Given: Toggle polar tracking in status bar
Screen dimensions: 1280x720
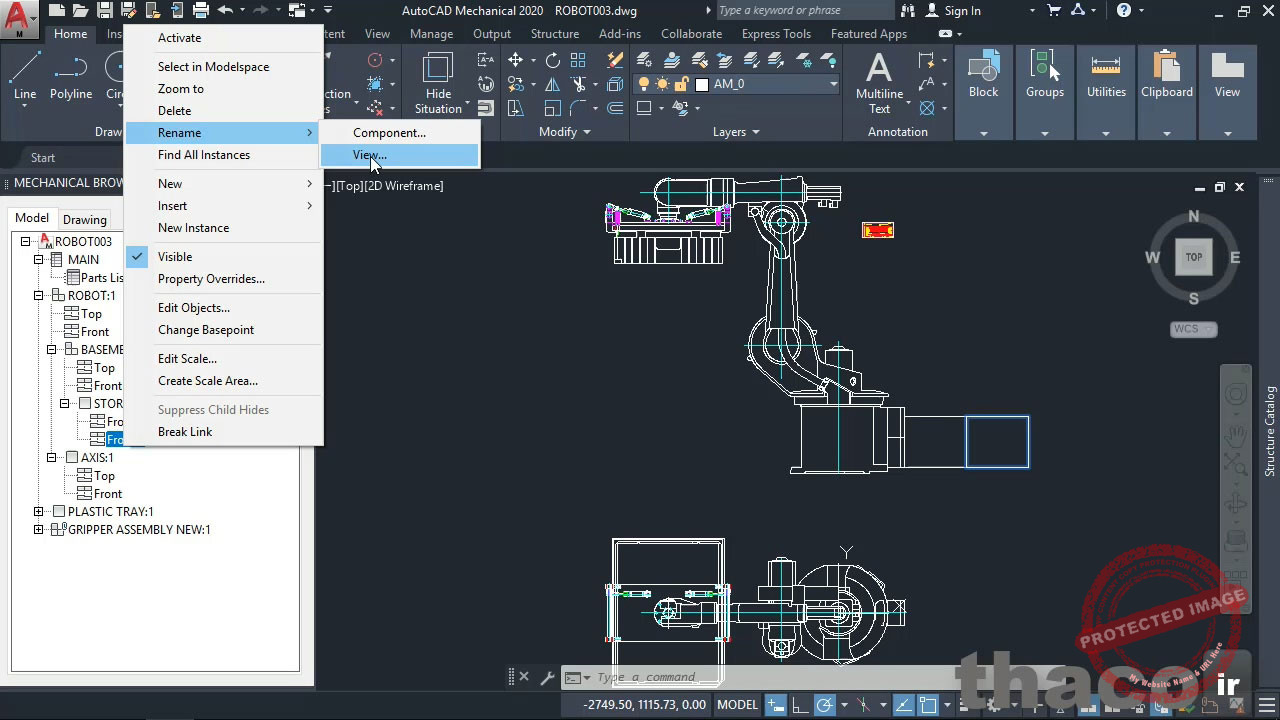Looking at the screenshot, I should pos(825,705).
